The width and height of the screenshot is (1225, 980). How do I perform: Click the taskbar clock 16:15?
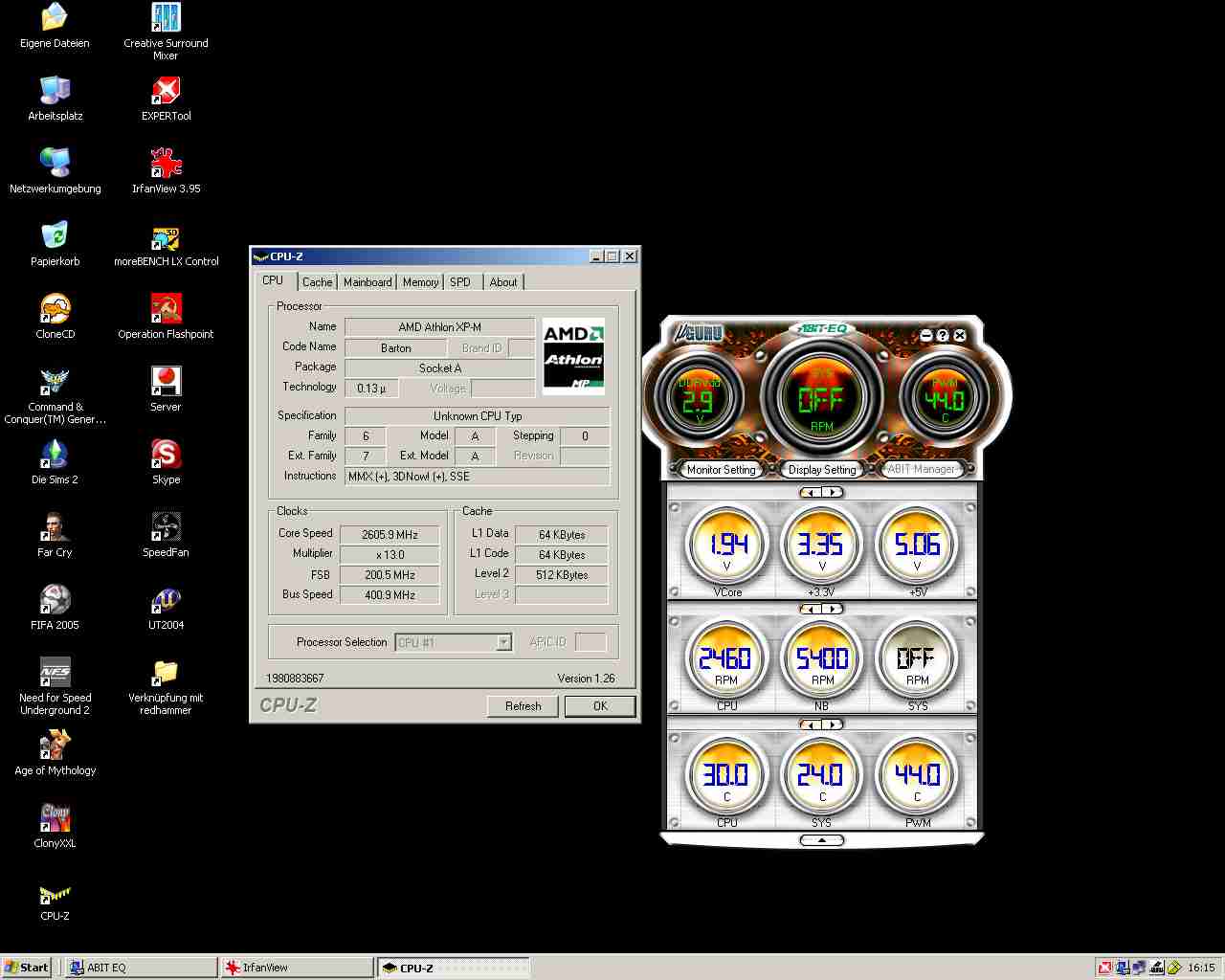(1201, 968)
